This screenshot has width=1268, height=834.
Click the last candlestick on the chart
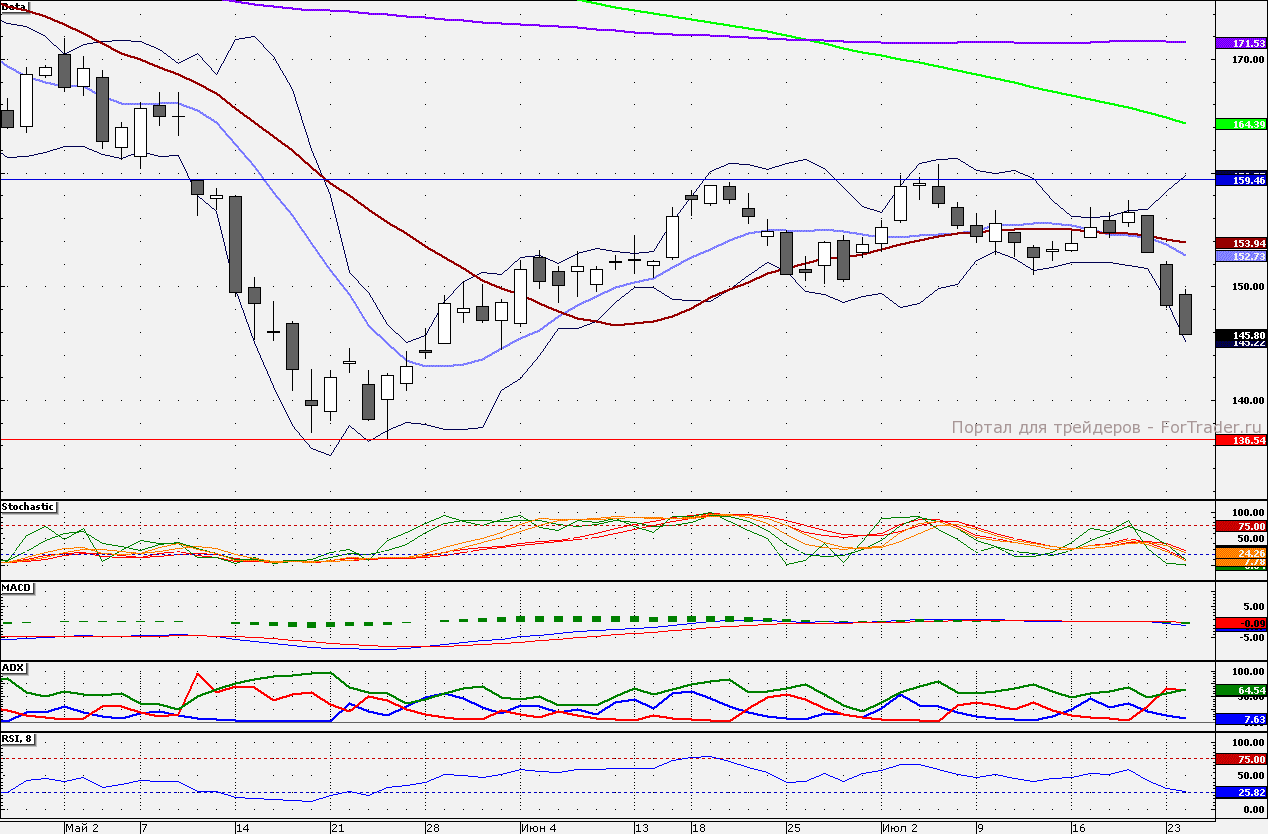pyautogui.click(x=1186, y=314)
